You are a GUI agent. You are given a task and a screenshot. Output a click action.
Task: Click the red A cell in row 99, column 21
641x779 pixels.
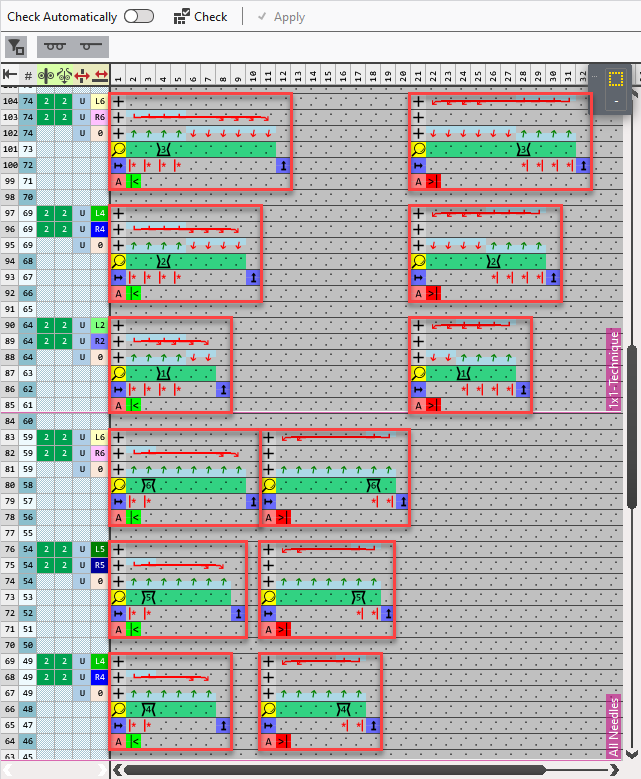pyautogui.click(x=418, y=181)
